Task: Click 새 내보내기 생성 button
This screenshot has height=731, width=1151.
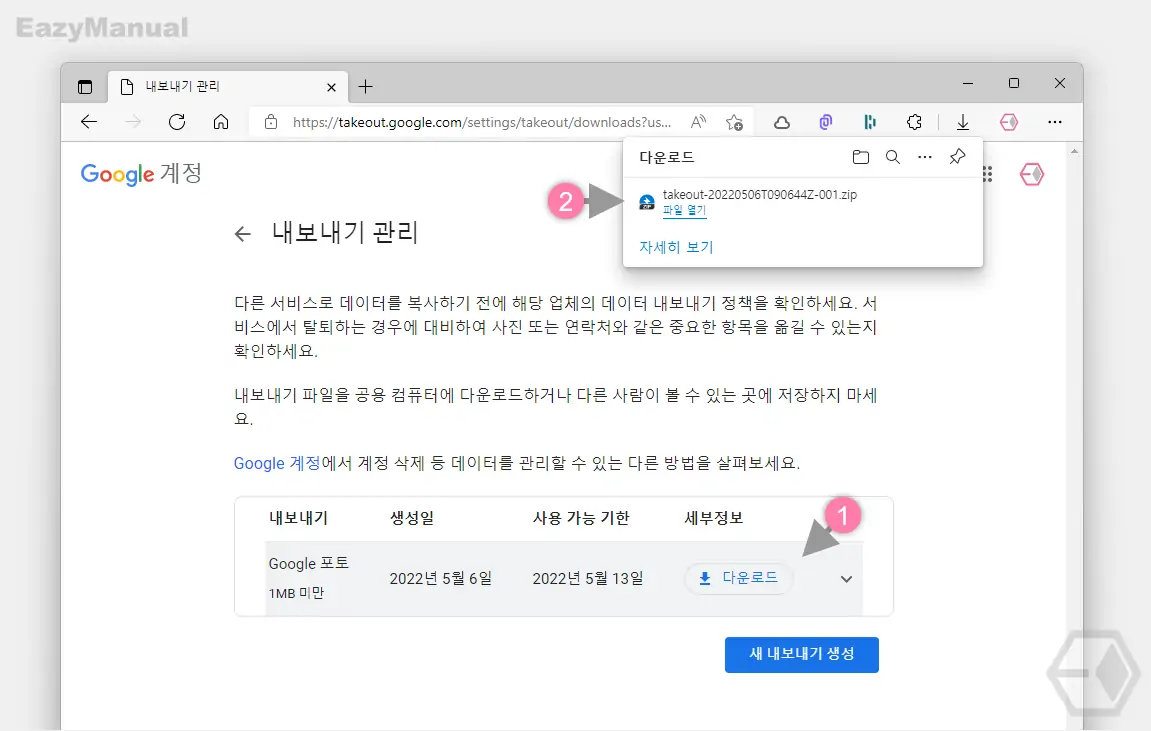Action: pyautogui.click(x=802, y=655)
